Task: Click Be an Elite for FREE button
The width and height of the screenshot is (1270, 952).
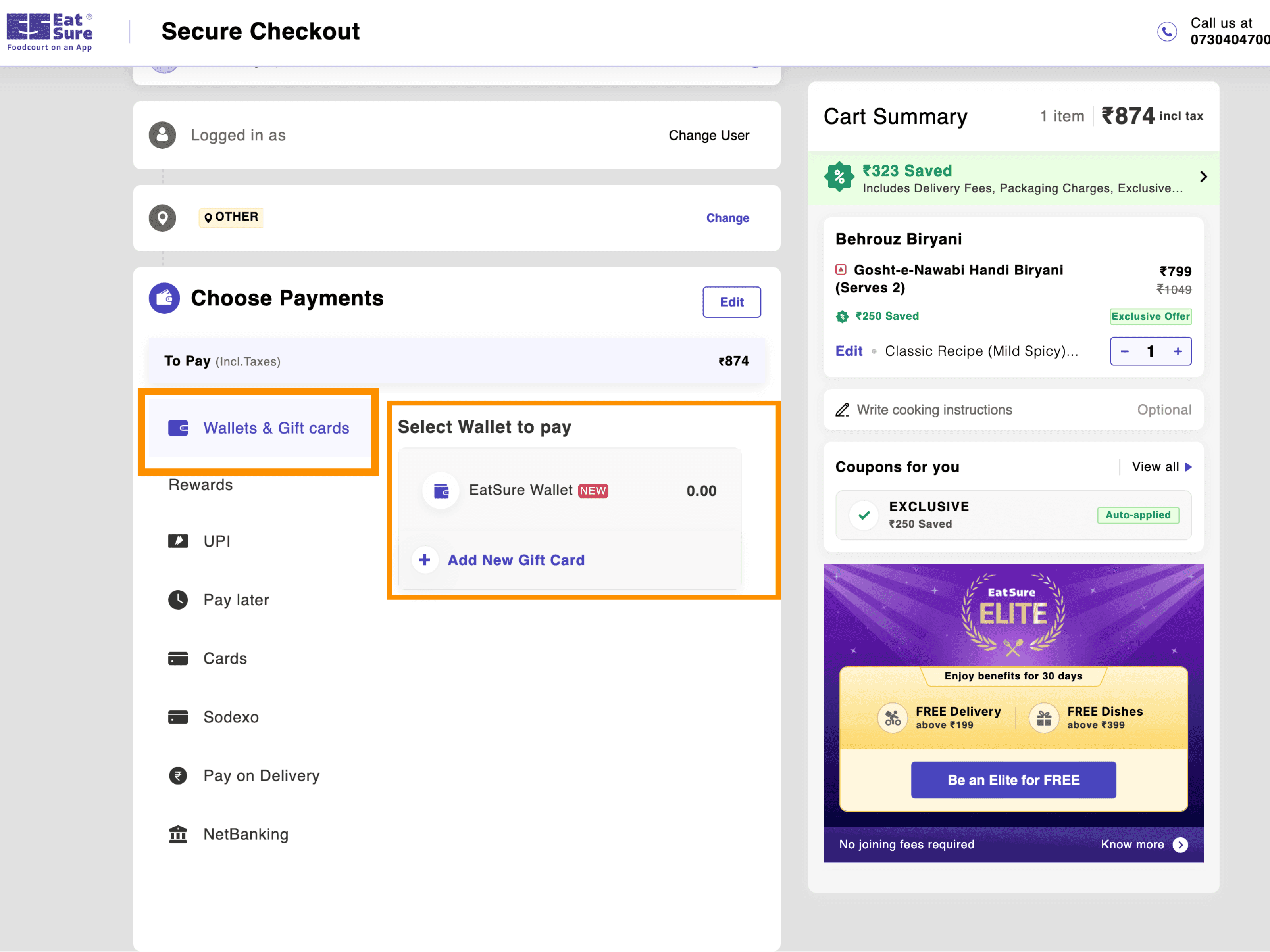Action: [1013, 780]
